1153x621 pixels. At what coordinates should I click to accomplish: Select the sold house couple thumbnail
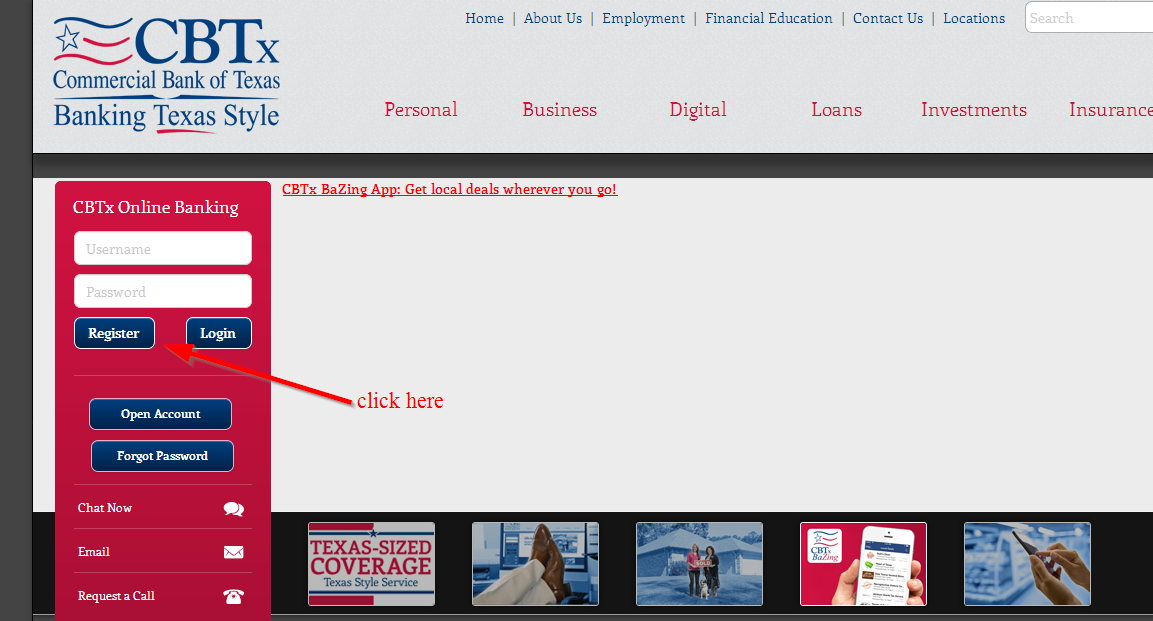point(699,564)
